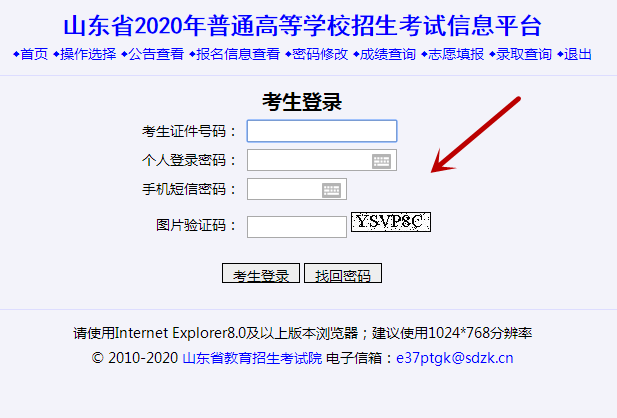Submit with the 考生登录 button
Screen dimensions: 617x418
click(x=261, y=273)
